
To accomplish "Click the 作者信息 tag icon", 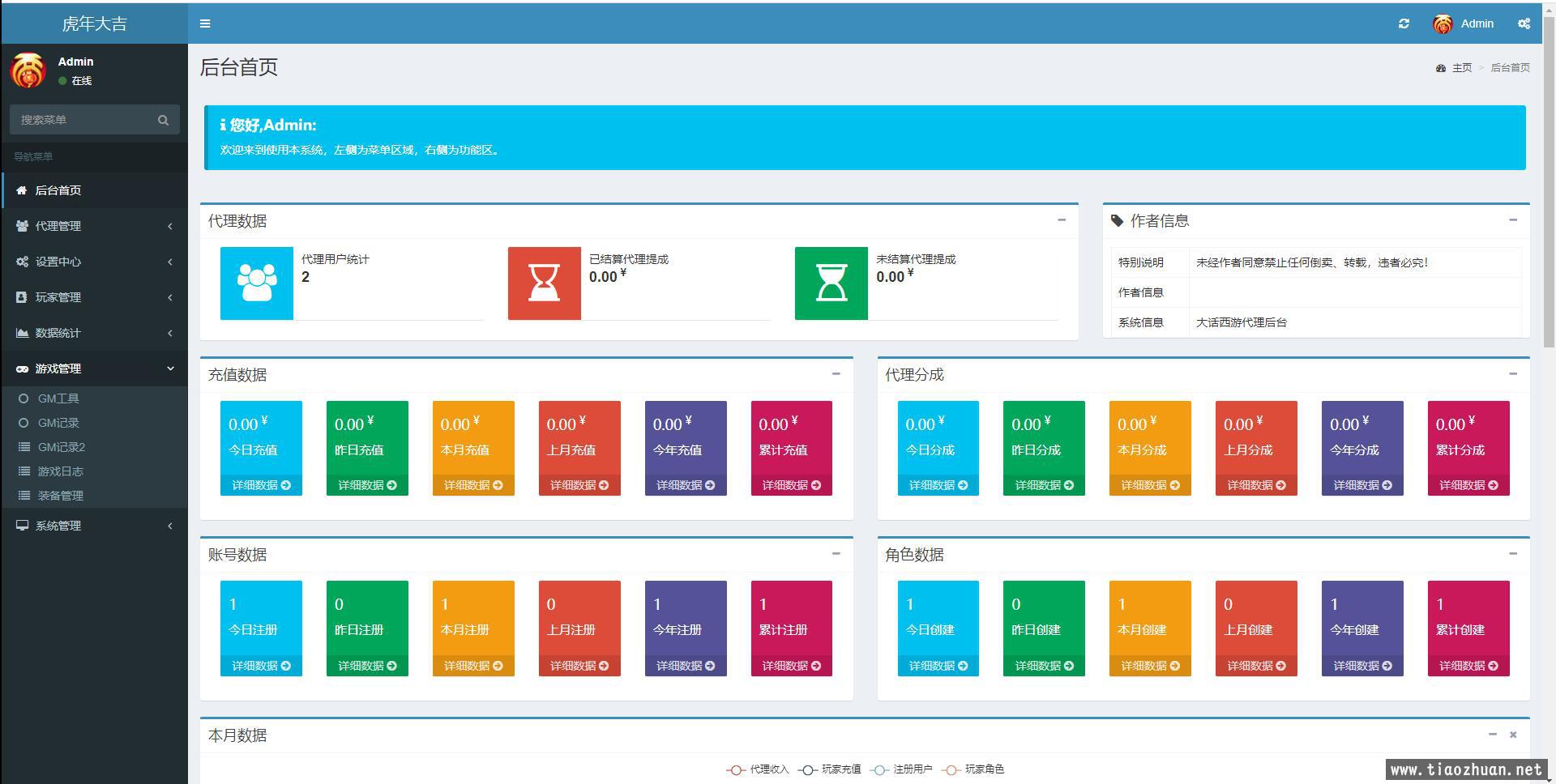I will [x=1118, y=220].
